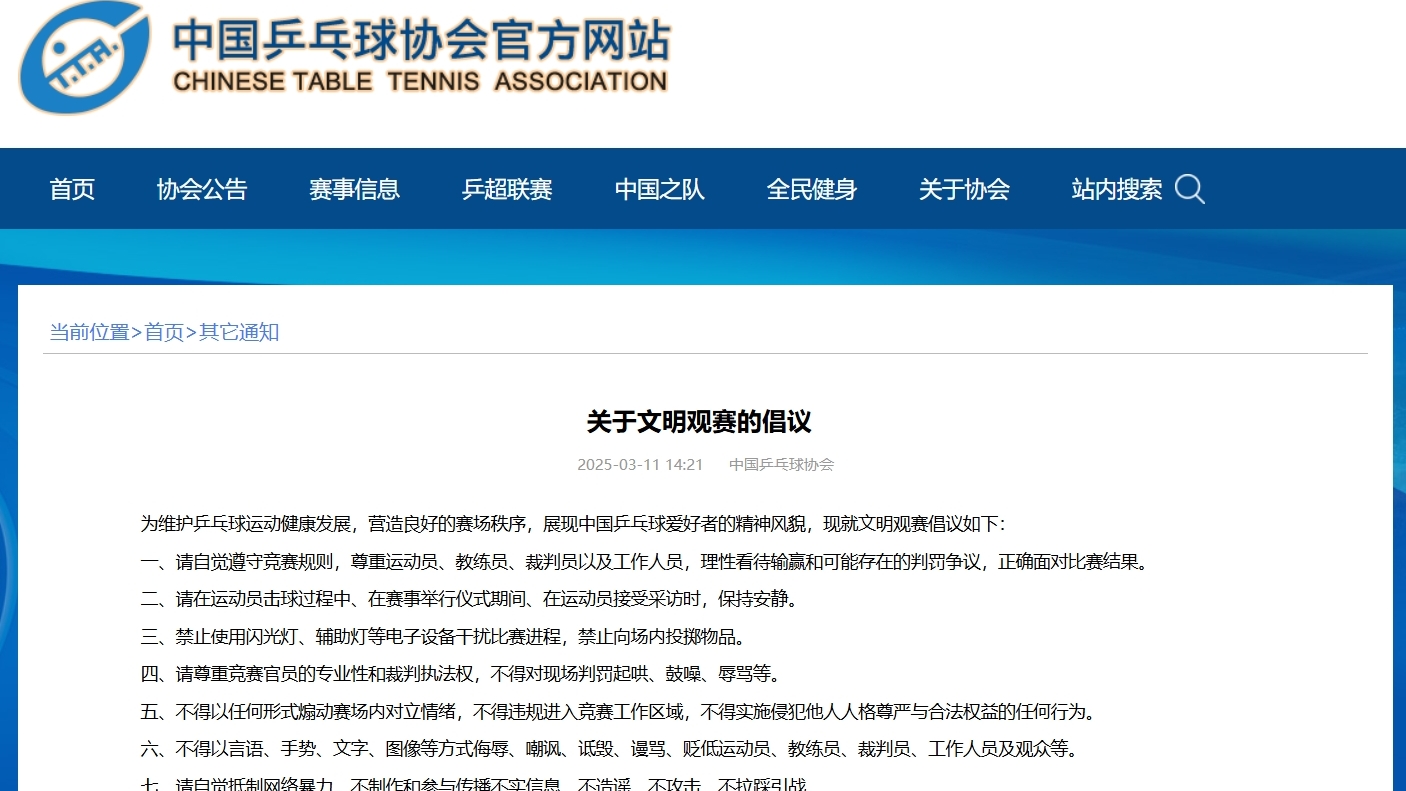This screenshot has width=1406, height=791.
Task: Click the article title 关于文明观赛的倡议
Action: (x=699, y=422)
